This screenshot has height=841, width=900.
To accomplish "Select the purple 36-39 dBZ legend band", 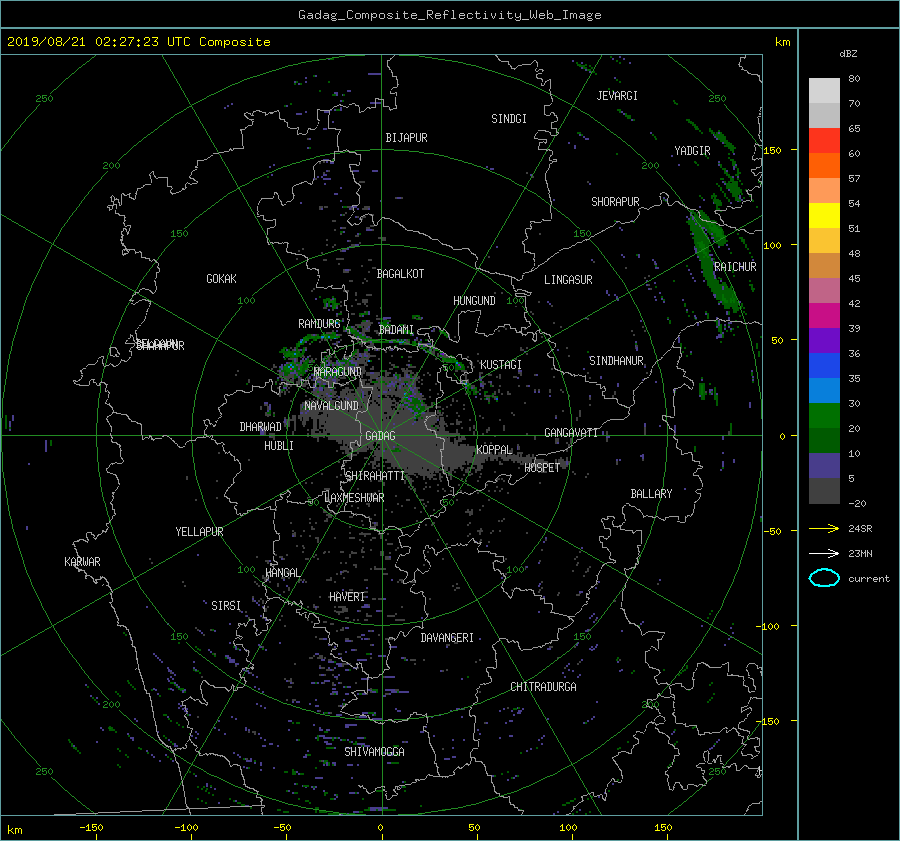I will (x=824, y=340).
